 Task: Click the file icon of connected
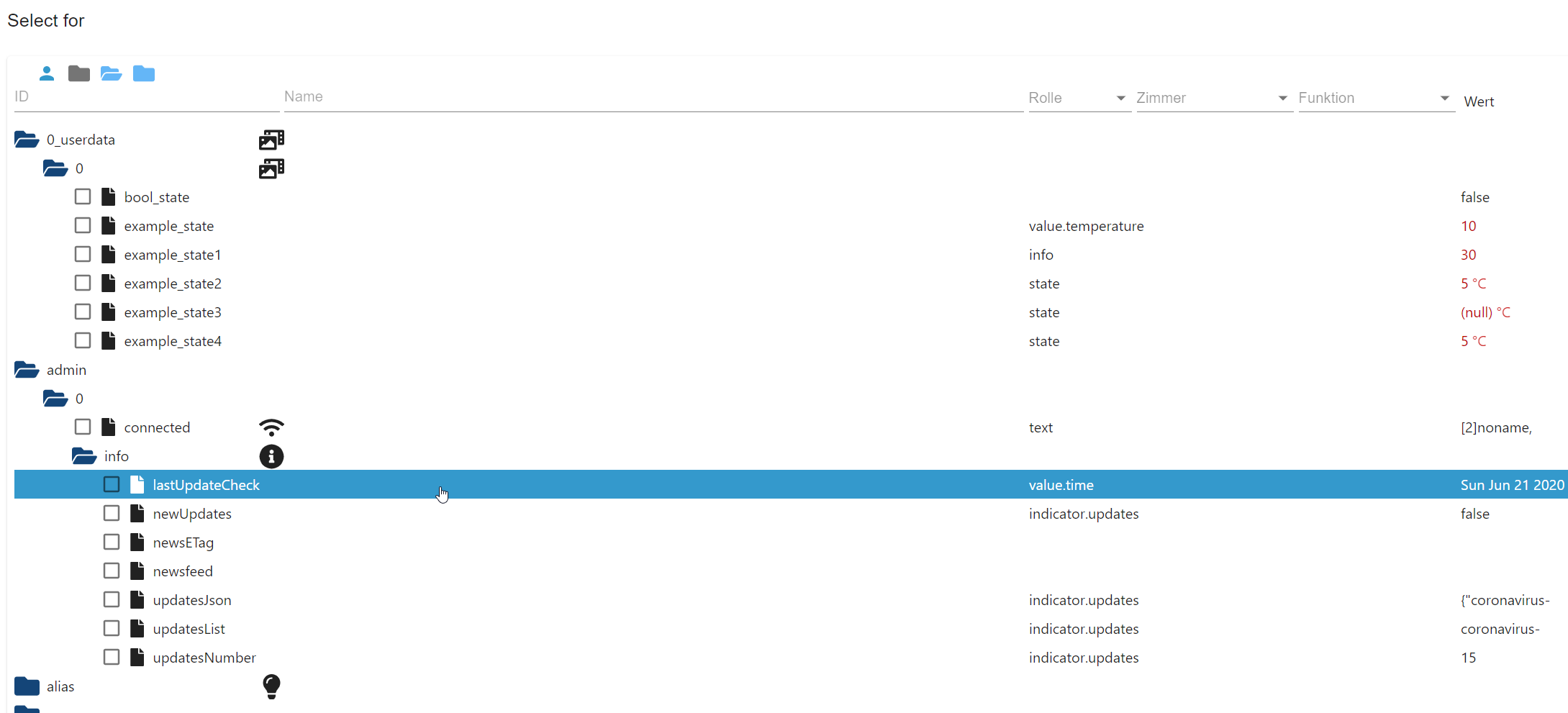pyautogui.click(x=109, y=427)
